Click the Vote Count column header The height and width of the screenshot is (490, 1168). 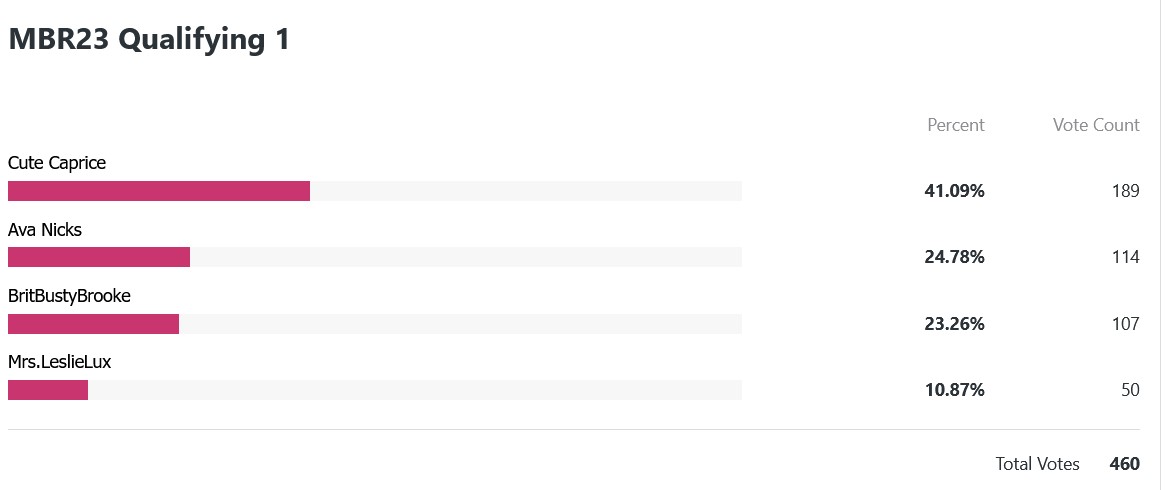1096,125
